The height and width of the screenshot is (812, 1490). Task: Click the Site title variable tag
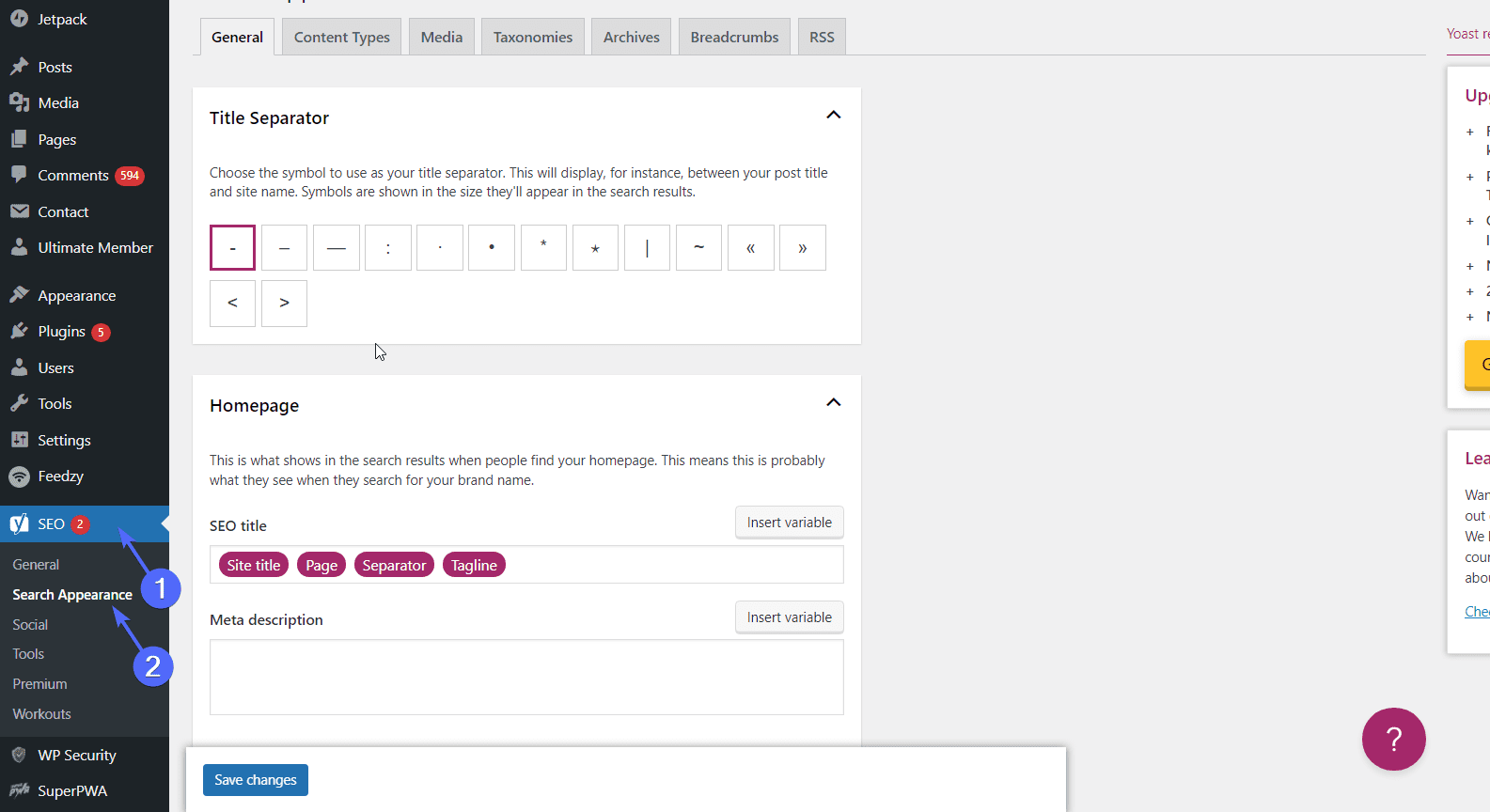coord(254,565)
